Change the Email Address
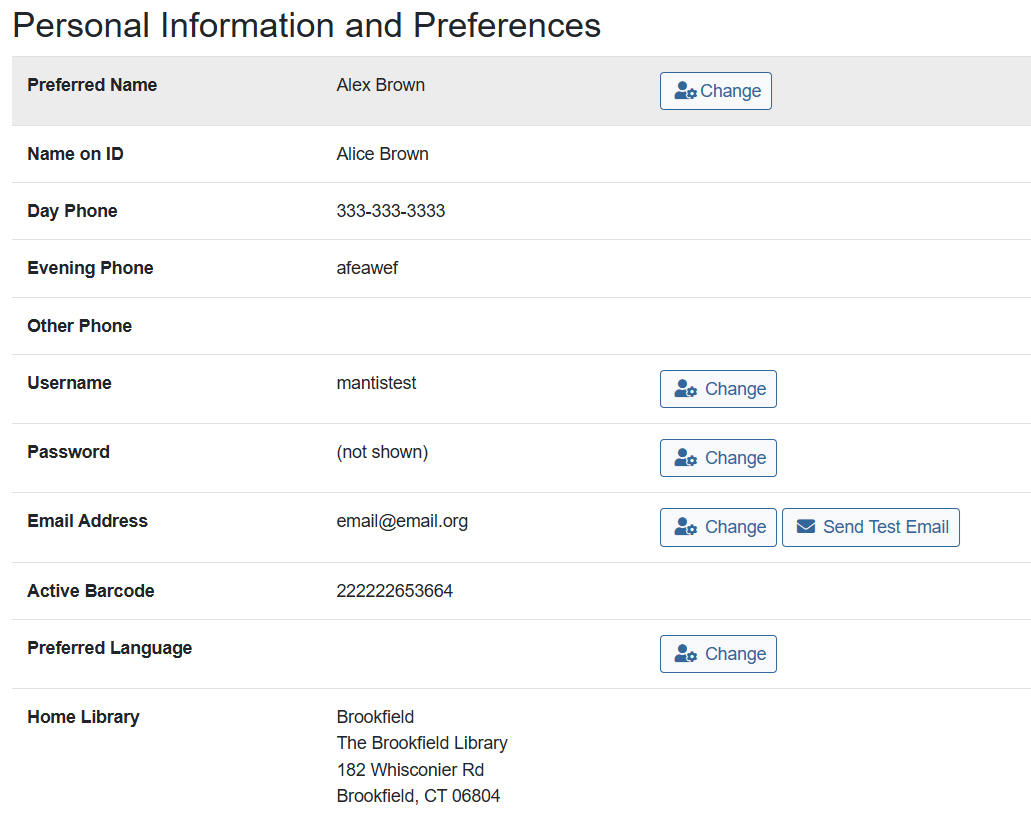The height and width of the screenshot is (816, 1031). 718,527
